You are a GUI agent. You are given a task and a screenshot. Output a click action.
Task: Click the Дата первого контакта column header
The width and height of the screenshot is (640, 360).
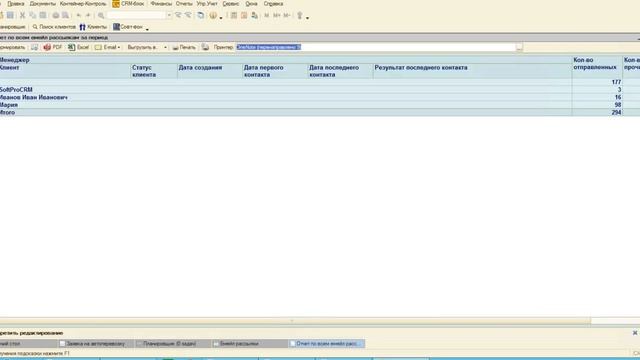(x=275, y=71)
